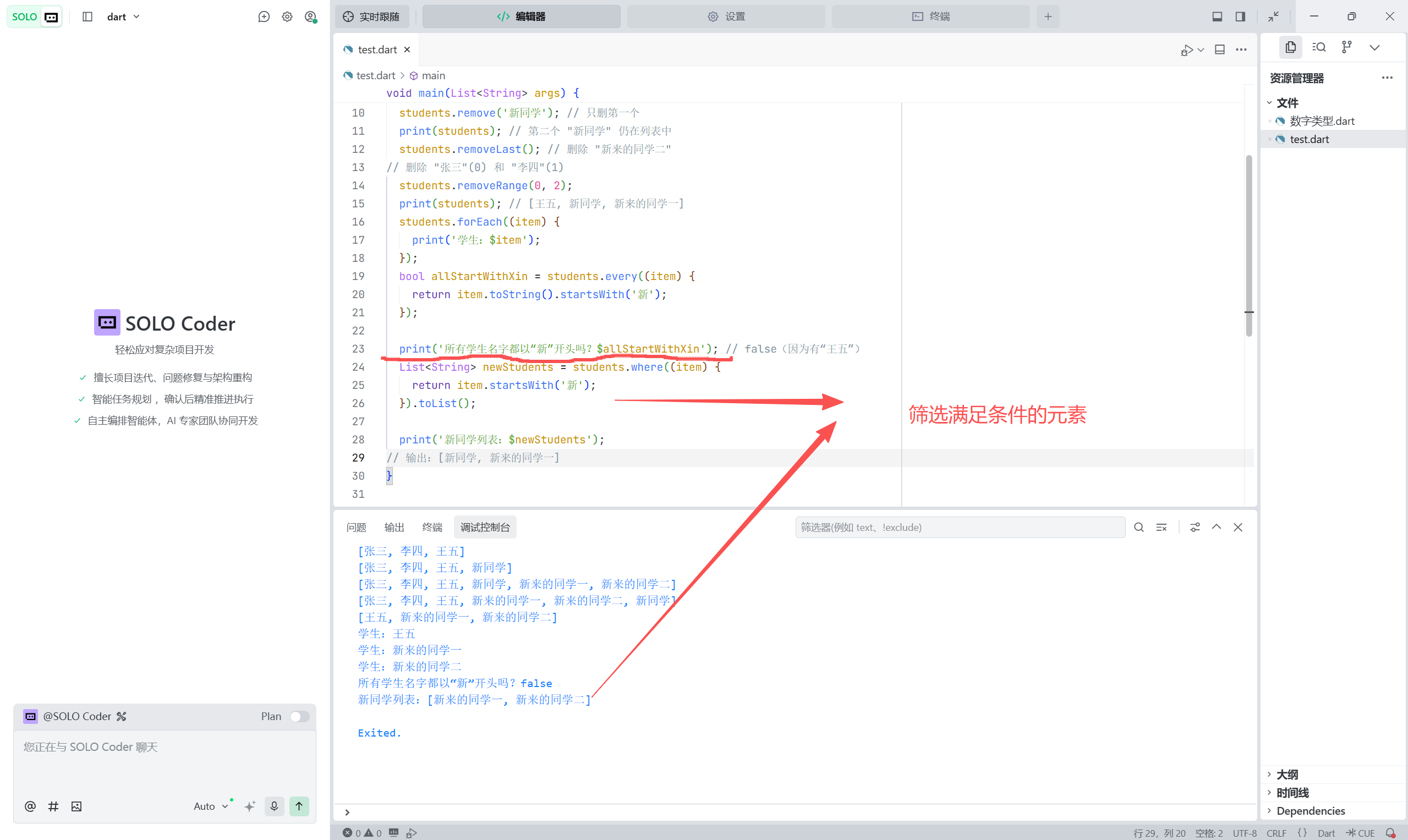
Task: Open the Auto model dropdown
Action: click(x=210, y=806)
